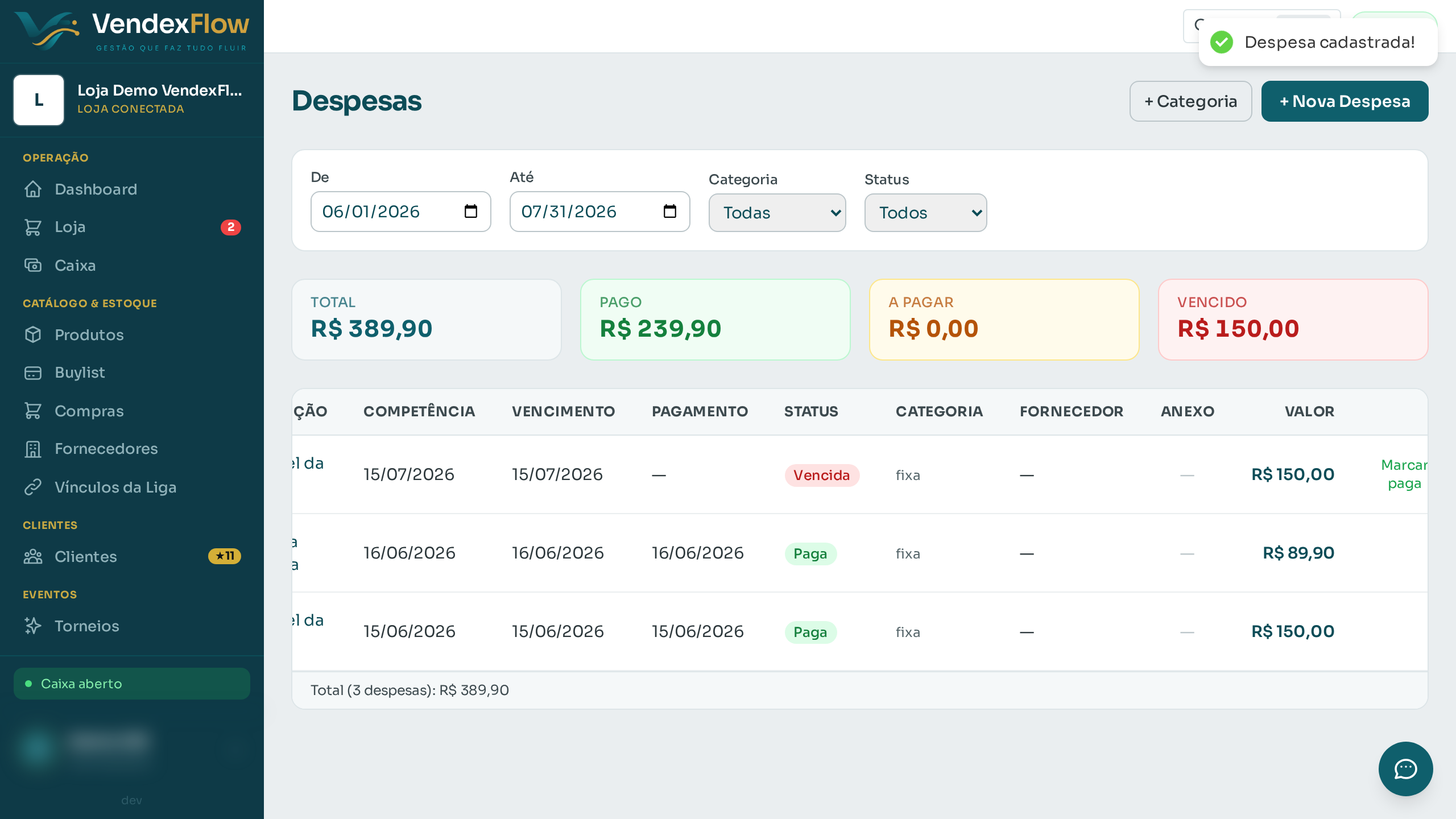Open the chat support bubble
This screenshot has height=819, width=1456.
coord(1405,769)
